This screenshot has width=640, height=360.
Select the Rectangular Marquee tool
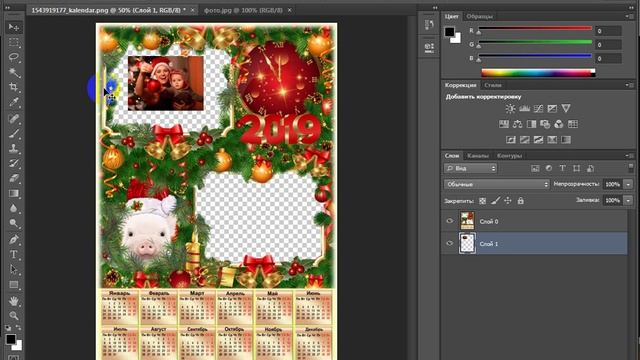tap(14, 42)
